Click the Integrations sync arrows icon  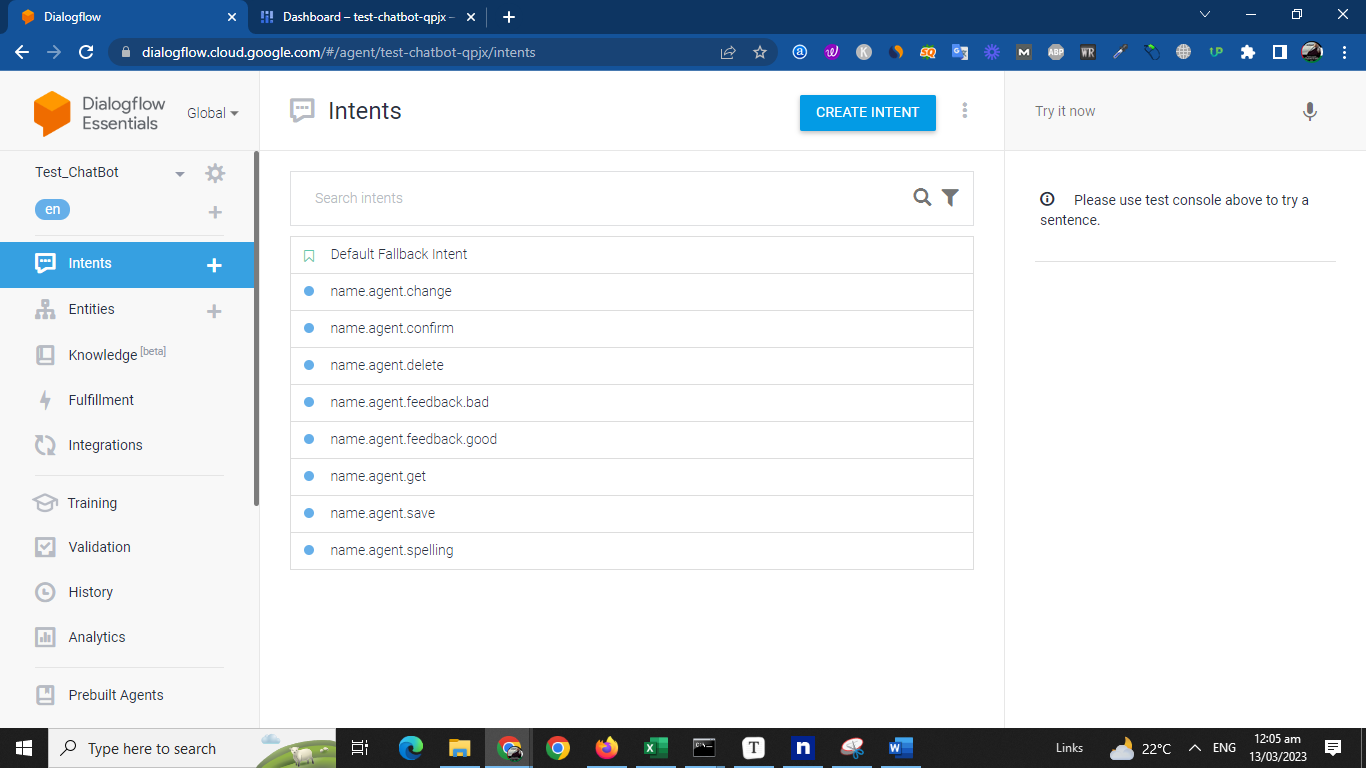(x=45, y=445)
